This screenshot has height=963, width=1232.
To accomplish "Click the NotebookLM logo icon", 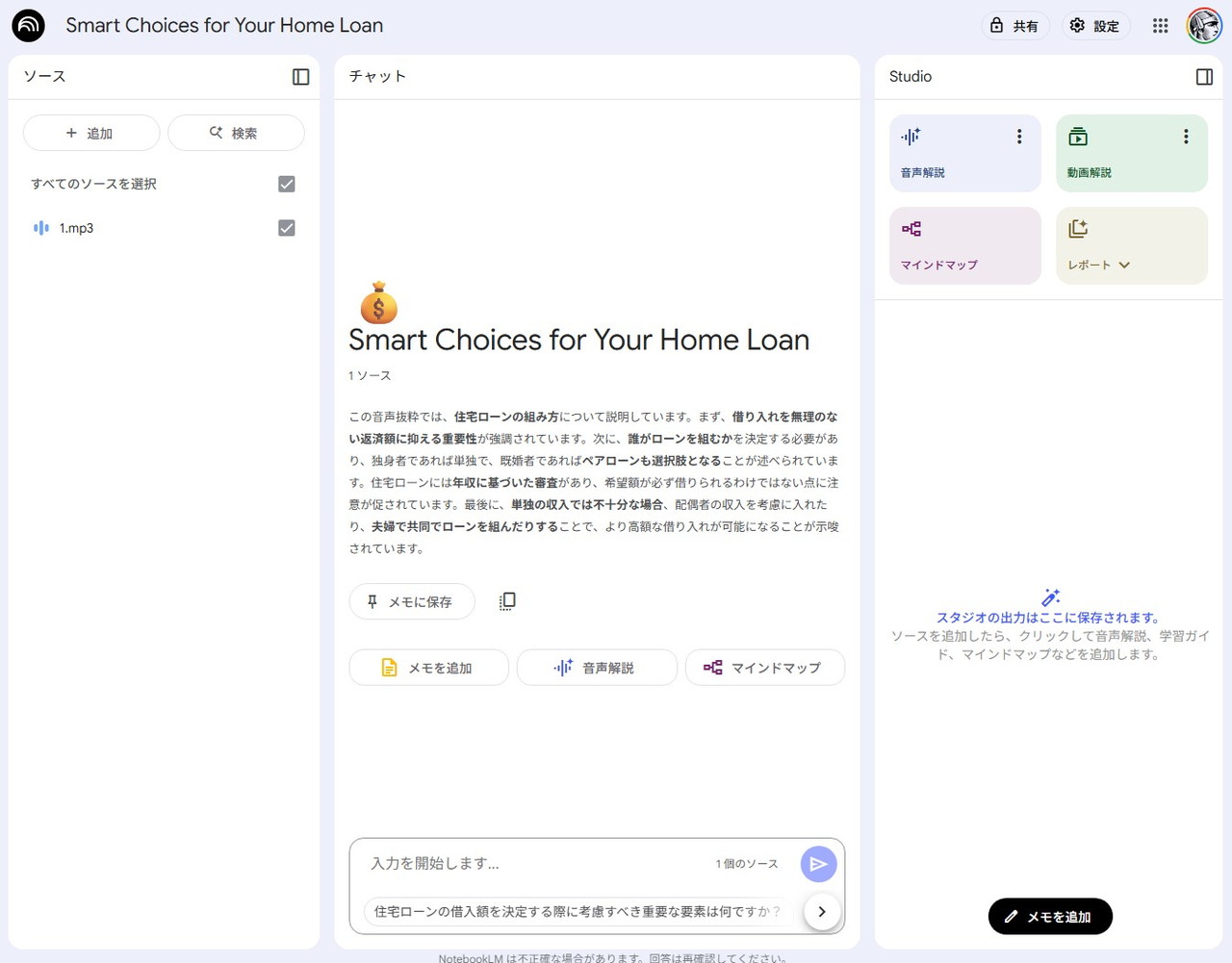I will [x=29, y=26].
